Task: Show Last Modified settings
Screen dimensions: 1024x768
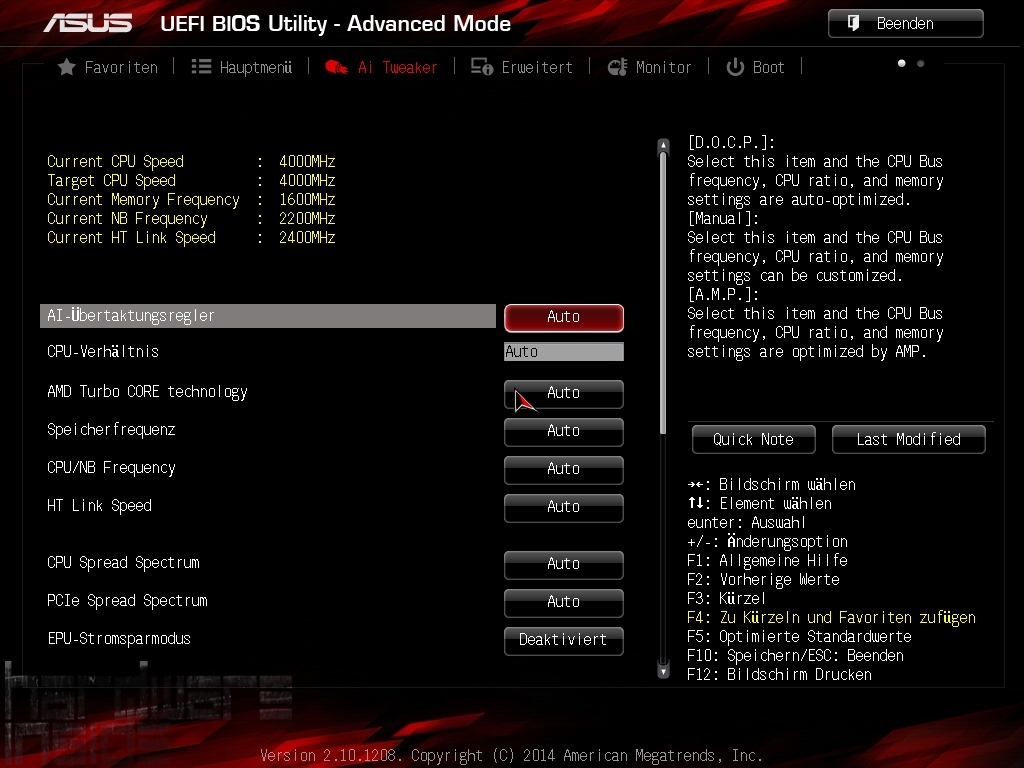Action: click(x=908, y=440)
